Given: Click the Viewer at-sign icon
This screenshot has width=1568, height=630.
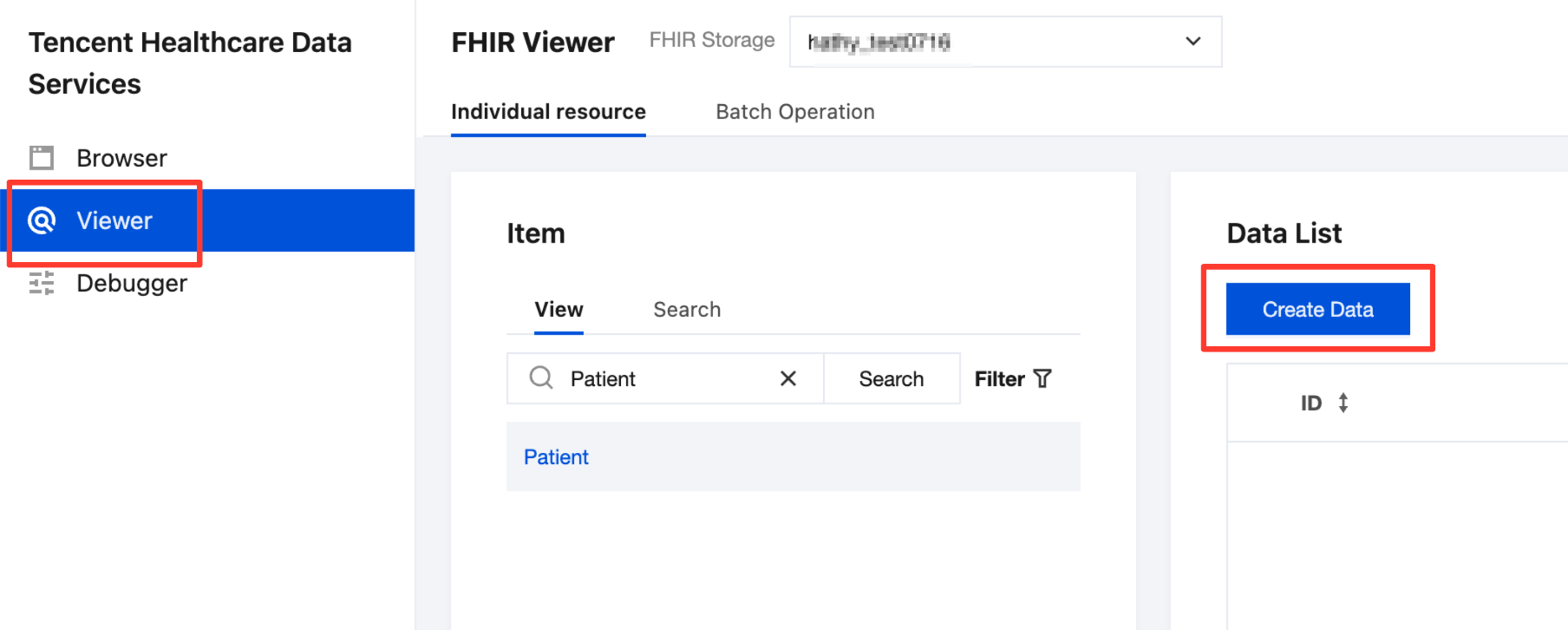Looking at the screenshot, I should point(42,220).
